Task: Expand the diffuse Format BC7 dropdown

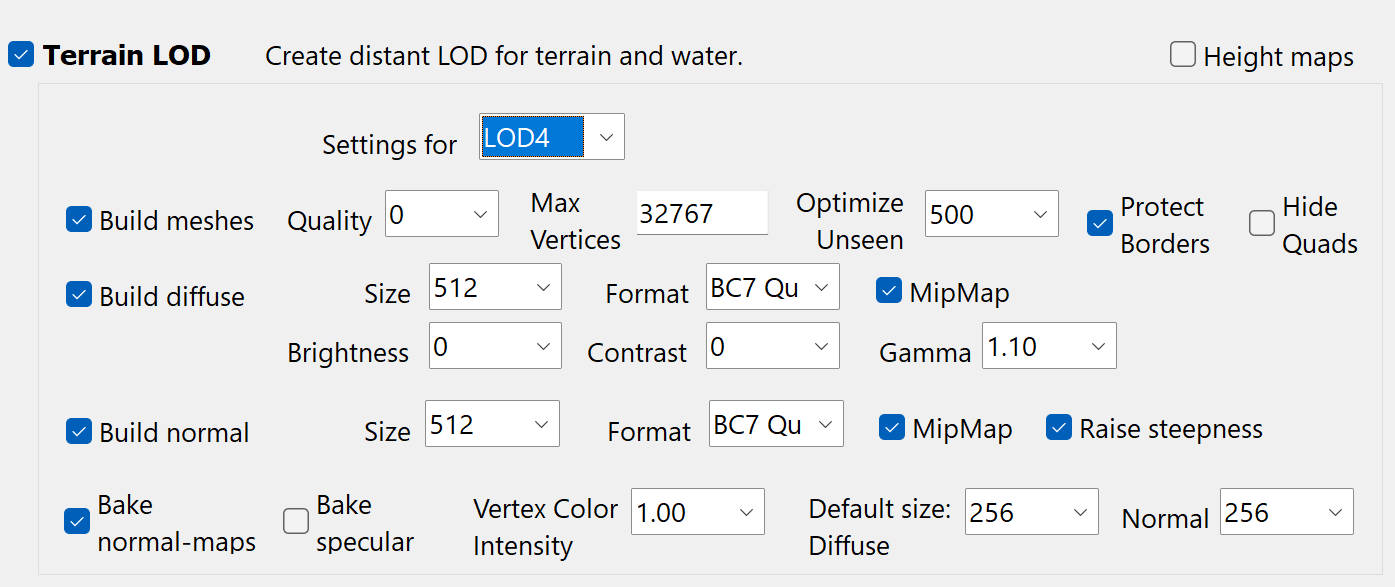Action: 772,287
